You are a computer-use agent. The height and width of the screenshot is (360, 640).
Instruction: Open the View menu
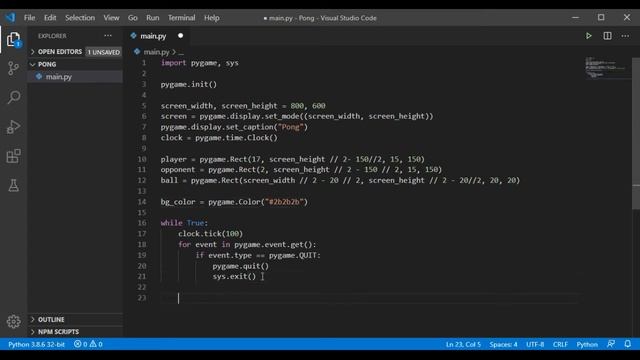111,18
